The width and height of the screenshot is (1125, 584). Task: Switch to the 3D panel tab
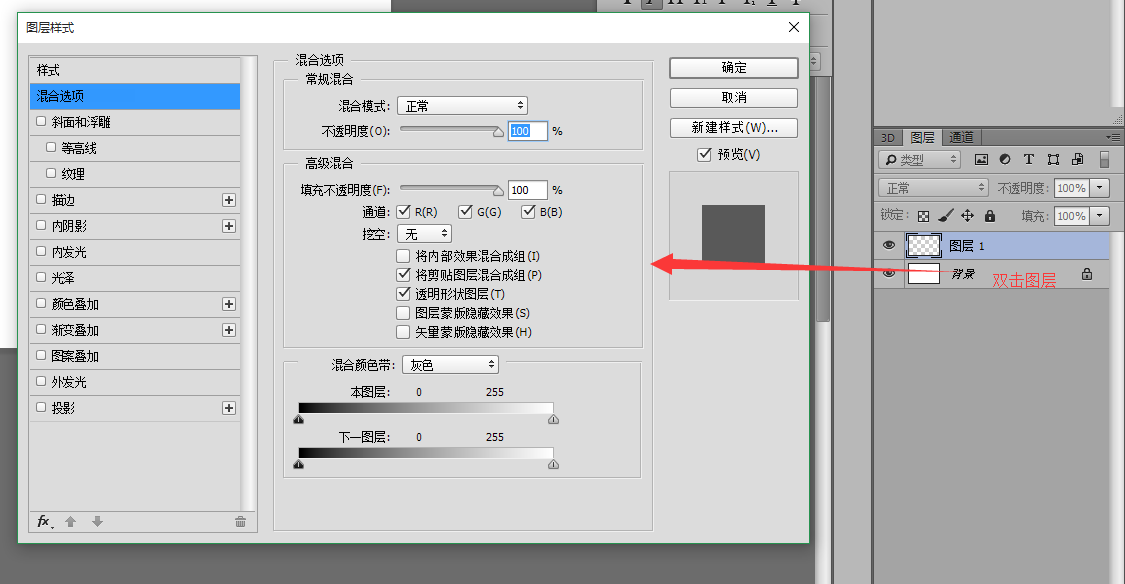[888, 137]
